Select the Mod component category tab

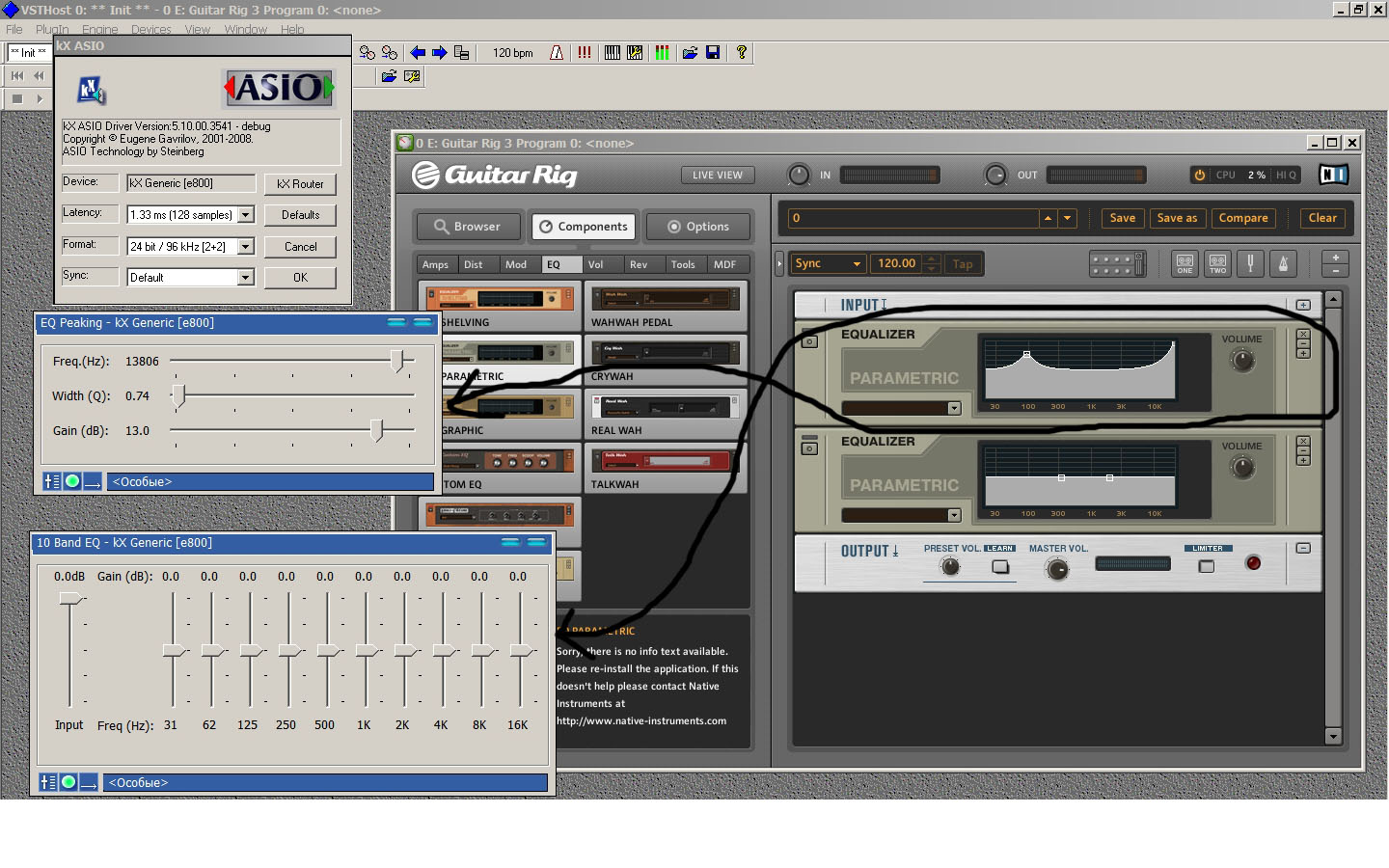tap(516, 264)
